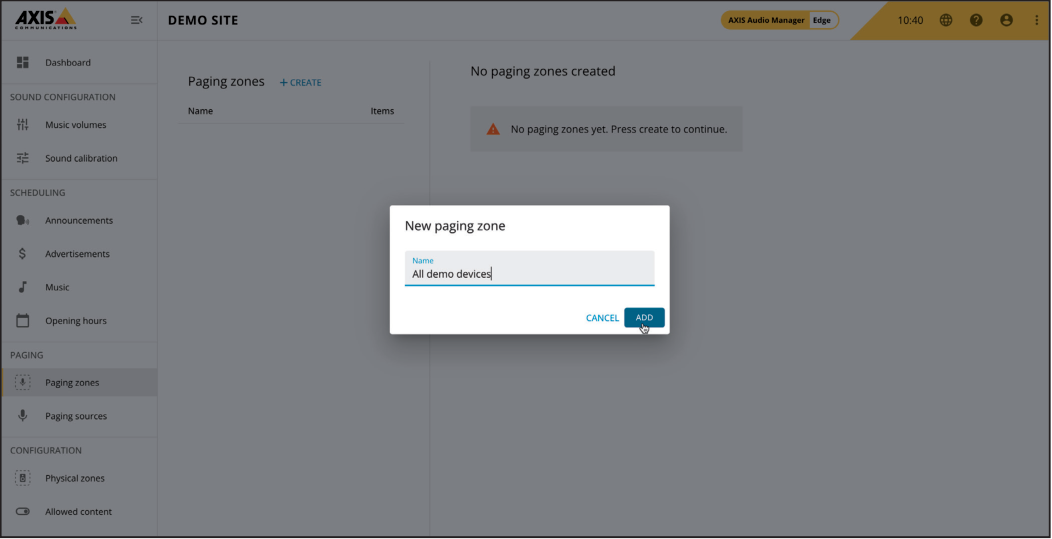Open Opening hours page
1052x539 pixels.
[x=79, y=321]
